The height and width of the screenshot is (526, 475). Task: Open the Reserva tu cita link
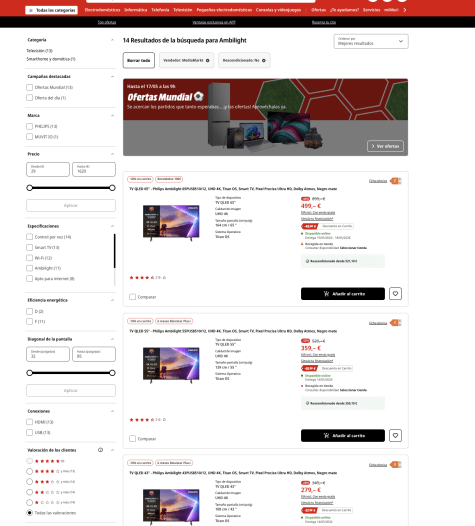(x=324, y=22)
